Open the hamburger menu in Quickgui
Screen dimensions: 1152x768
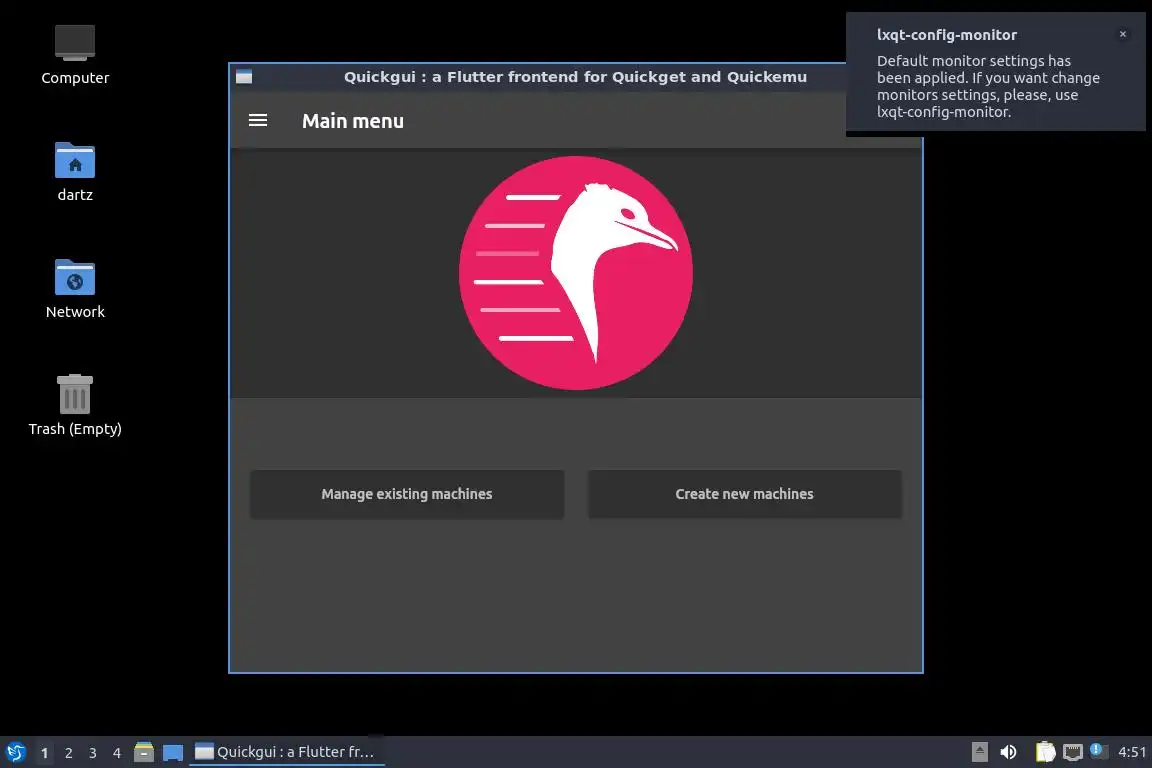(x=258, y=121)
